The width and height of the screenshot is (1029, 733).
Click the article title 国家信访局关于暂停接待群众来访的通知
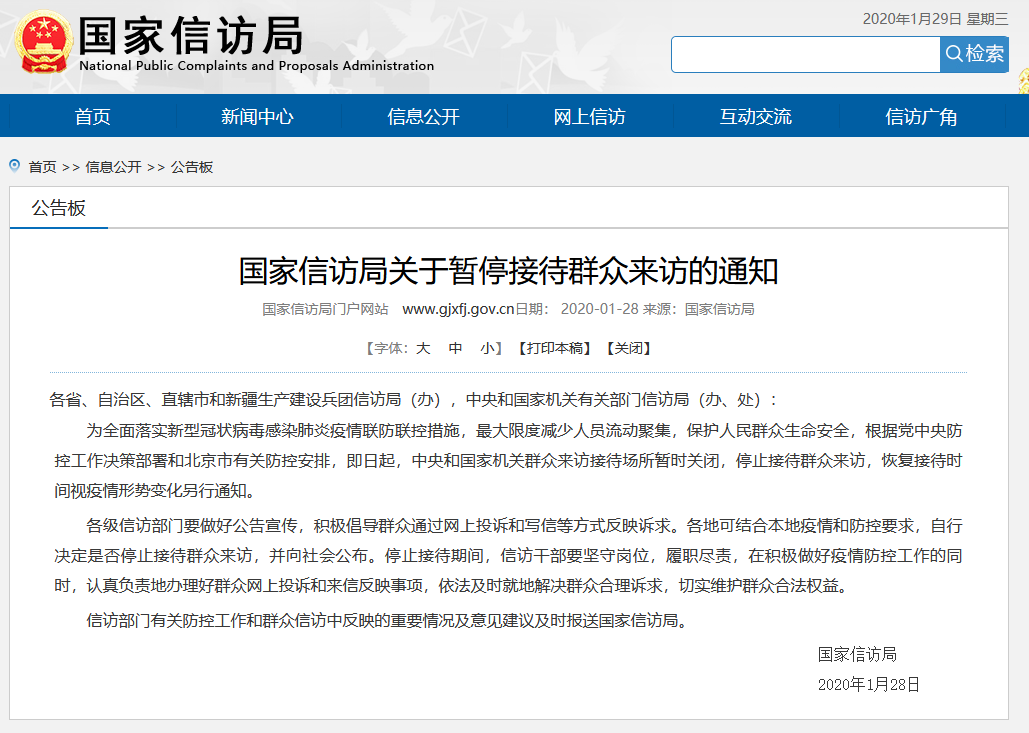click(509, 271)
